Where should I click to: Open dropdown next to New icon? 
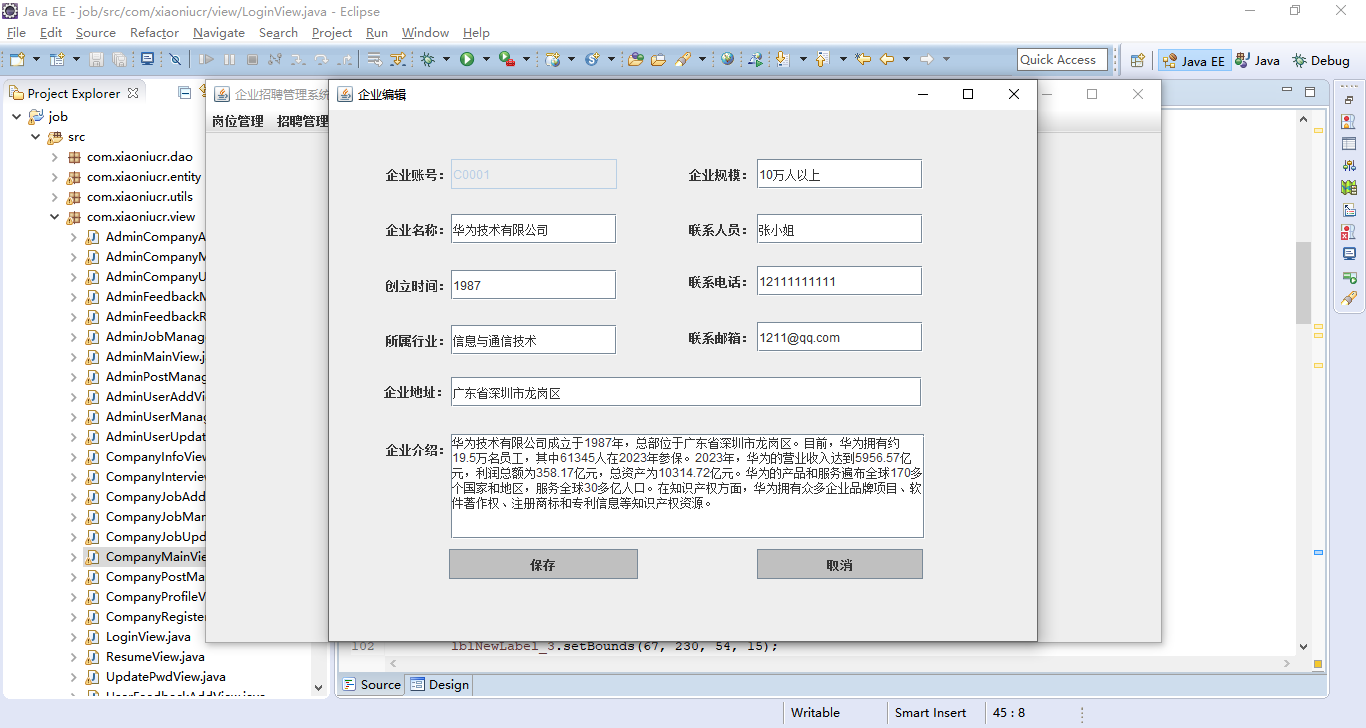point(37,59)
